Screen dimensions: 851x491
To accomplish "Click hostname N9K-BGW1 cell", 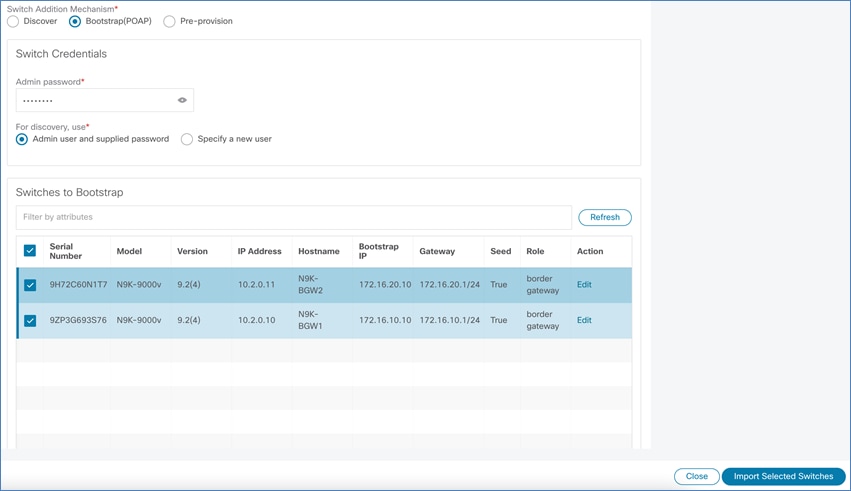I will 310,320.
